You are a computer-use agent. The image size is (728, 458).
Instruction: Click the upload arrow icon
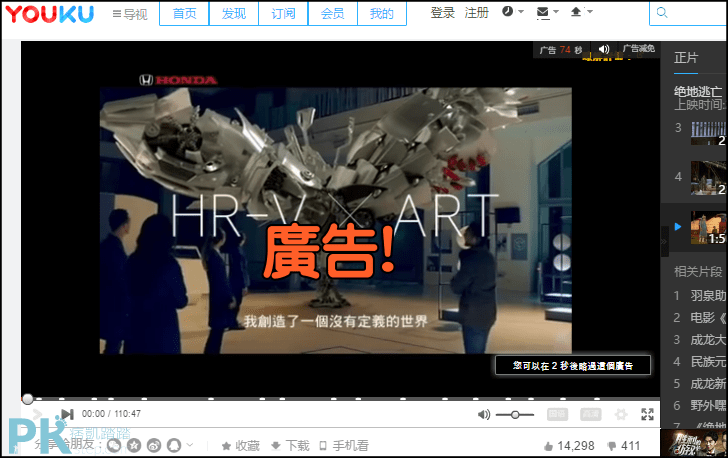[576, 12]
